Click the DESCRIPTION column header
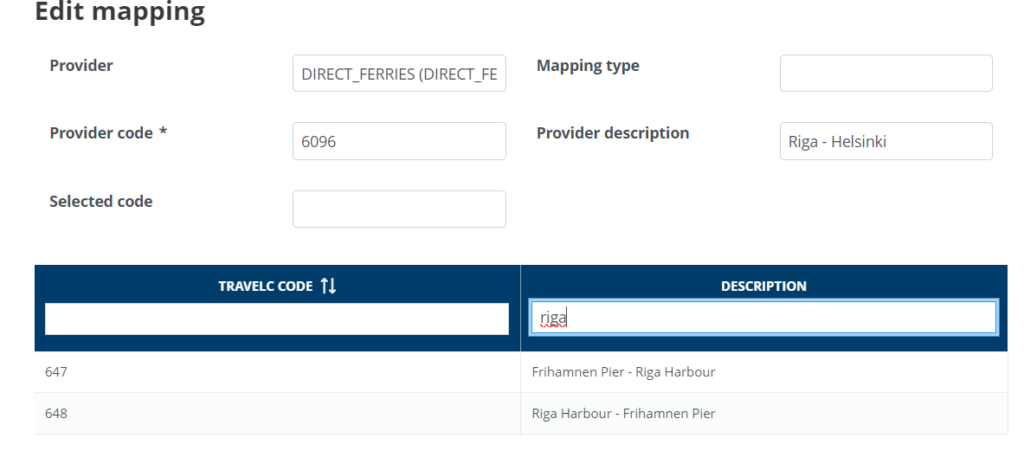This screenshot has height=451, width=1024. click(x=763, y=286)
